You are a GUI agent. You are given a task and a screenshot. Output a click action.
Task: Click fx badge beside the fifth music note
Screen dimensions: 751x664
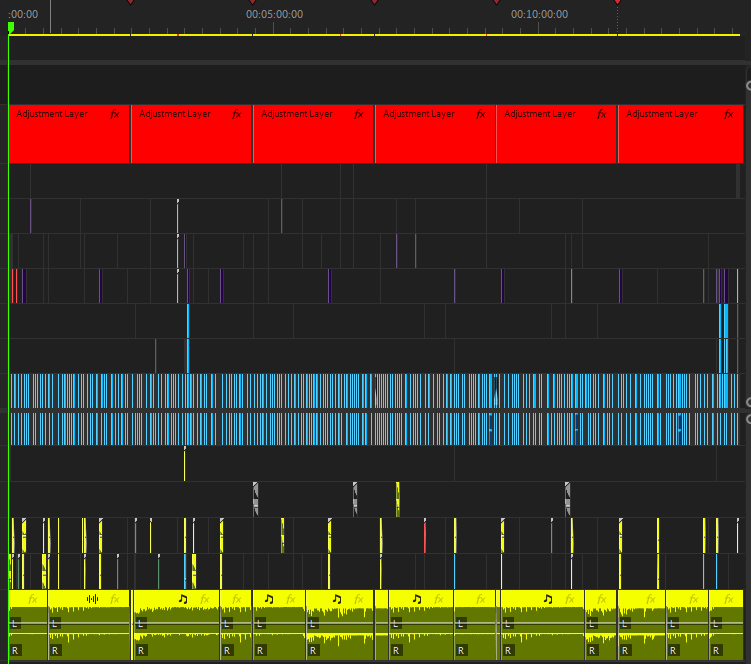coord(569,599)
